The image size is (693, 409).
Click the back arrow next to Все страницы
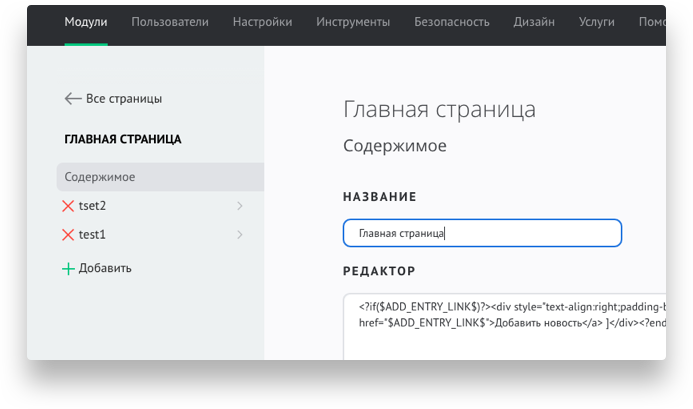coord(72,99)
